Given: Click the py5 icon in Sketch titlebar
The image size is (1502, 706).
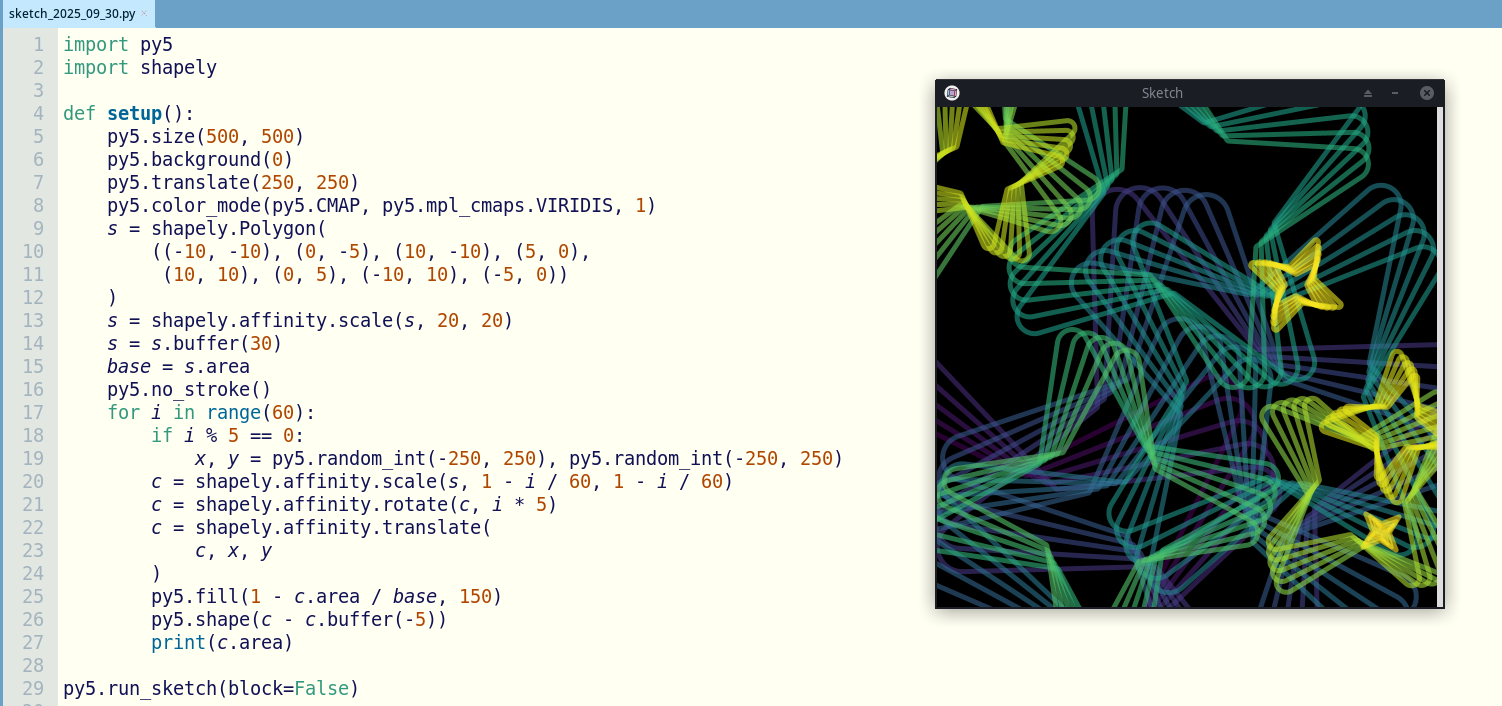Looking at the screenshot, I should 952,93.
